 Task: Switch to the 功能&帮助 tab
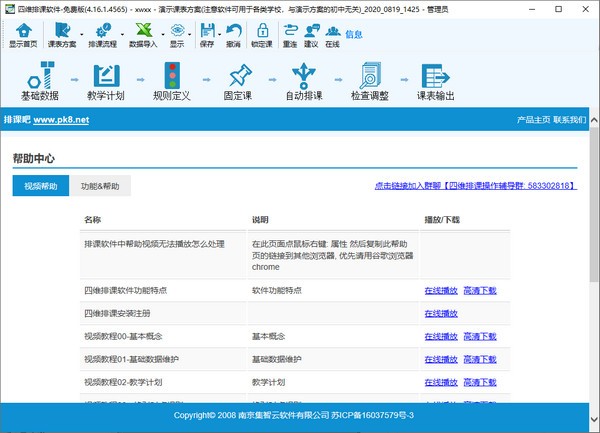click(100, 186)
